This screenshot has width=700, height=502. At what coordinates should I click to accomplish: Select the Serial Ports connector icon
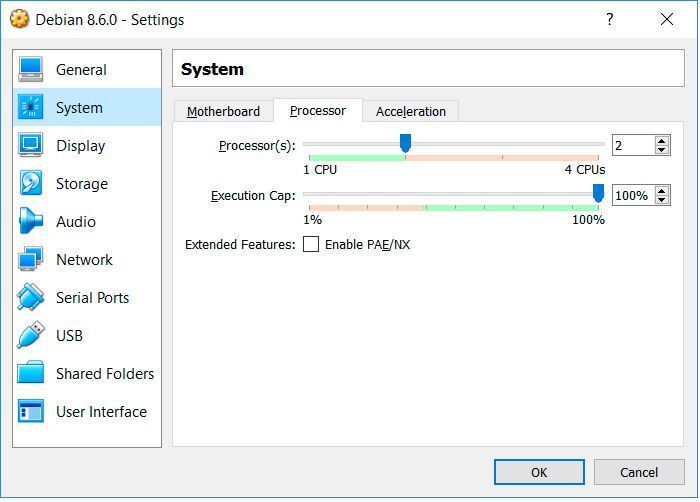pos(31,297)
